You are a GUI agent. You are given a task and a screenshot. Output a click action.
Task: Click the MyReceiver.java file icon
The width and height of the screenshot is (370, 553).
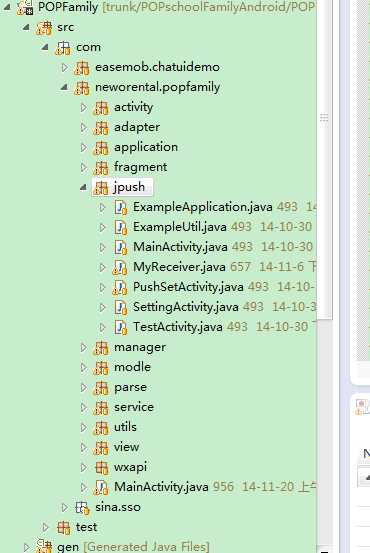pyautogui.click(x=120, y=268)
